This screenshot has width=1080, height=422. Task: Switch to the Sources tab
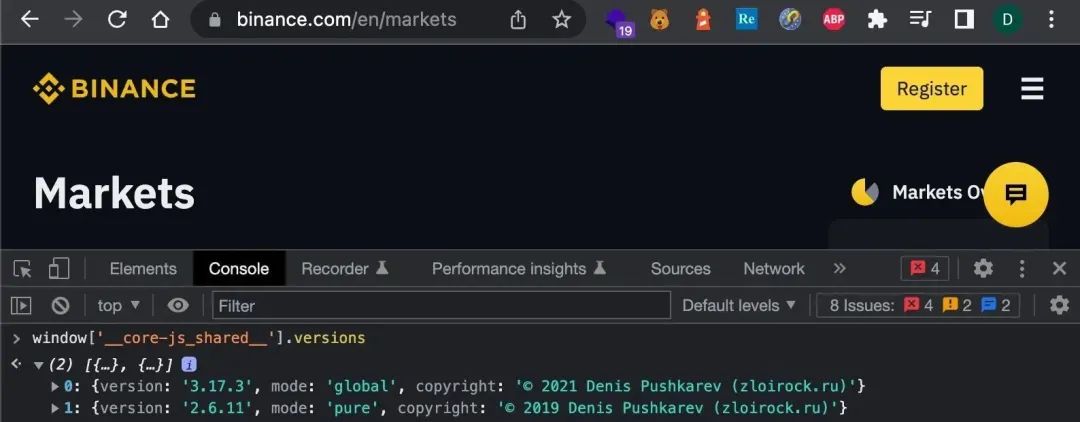(680, 268)
